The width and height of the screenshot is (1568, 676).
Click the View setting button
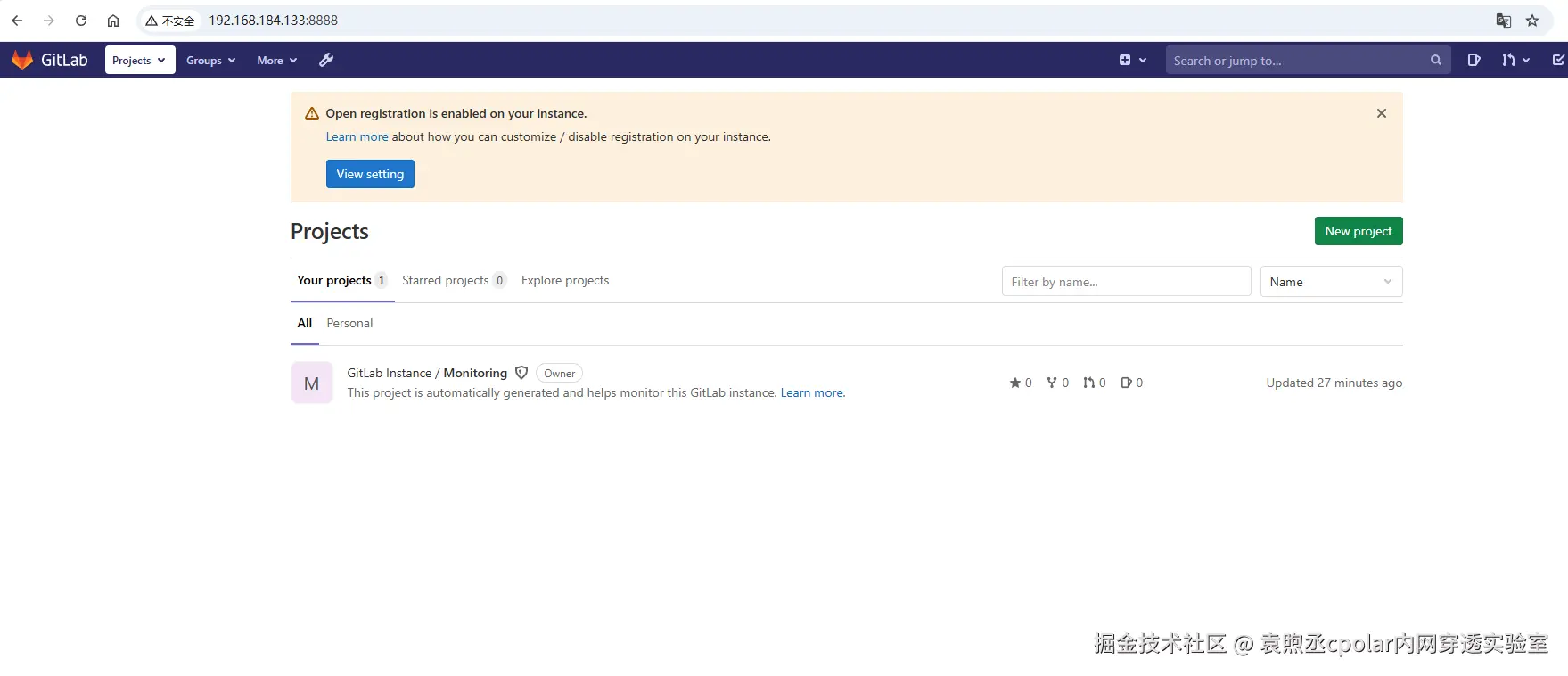click(x=370, y=174)
